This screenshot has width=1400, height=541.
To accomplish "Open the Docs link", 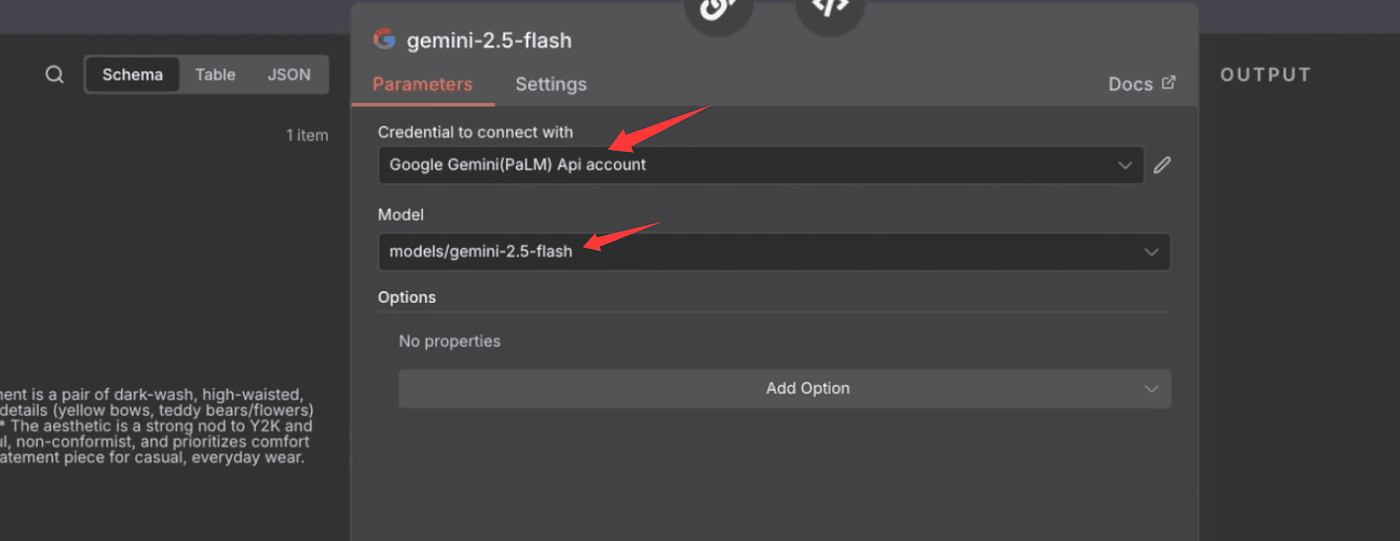I will 1131,84.
